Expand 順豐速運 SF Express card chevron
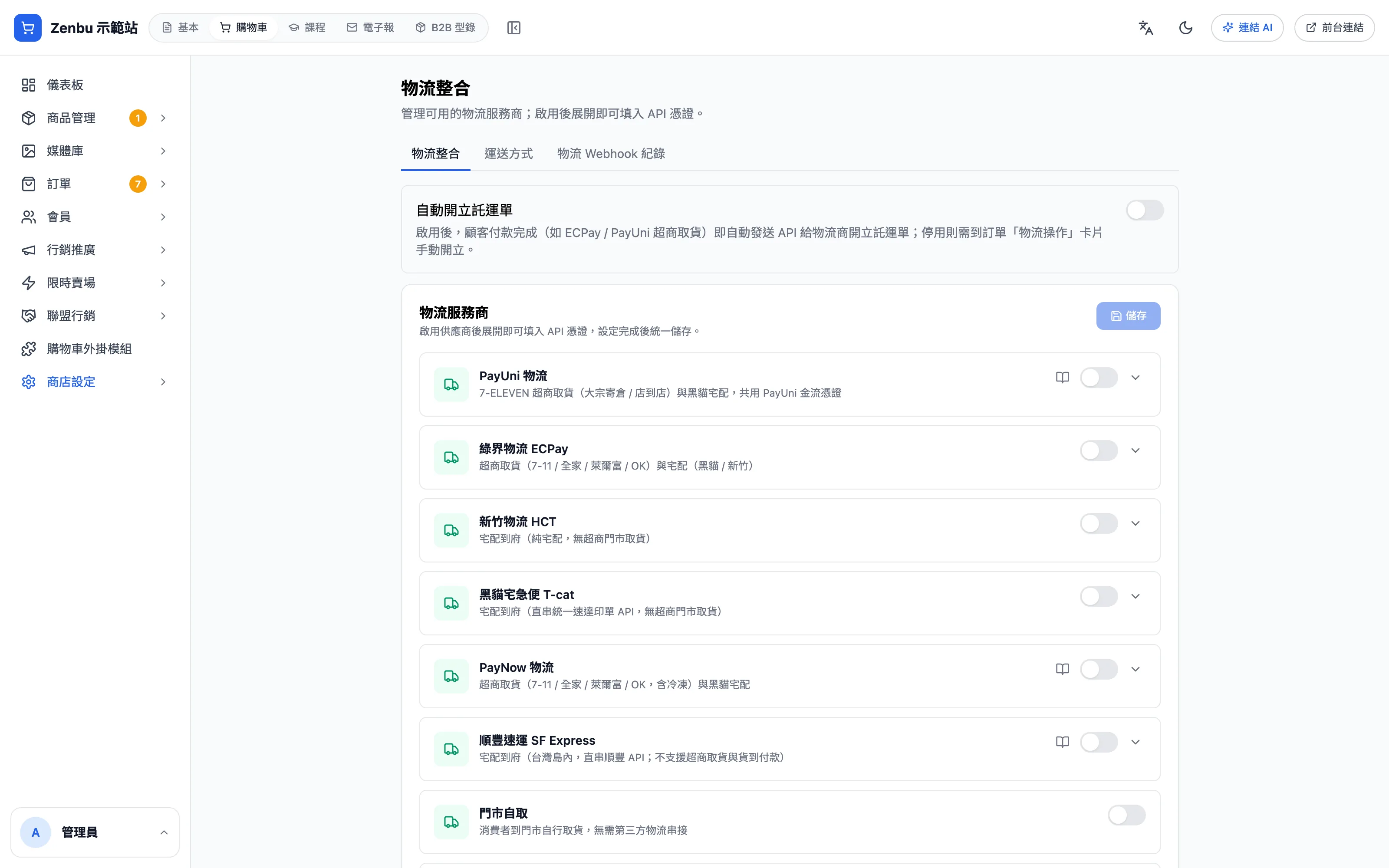 (x=1136, y=742)
